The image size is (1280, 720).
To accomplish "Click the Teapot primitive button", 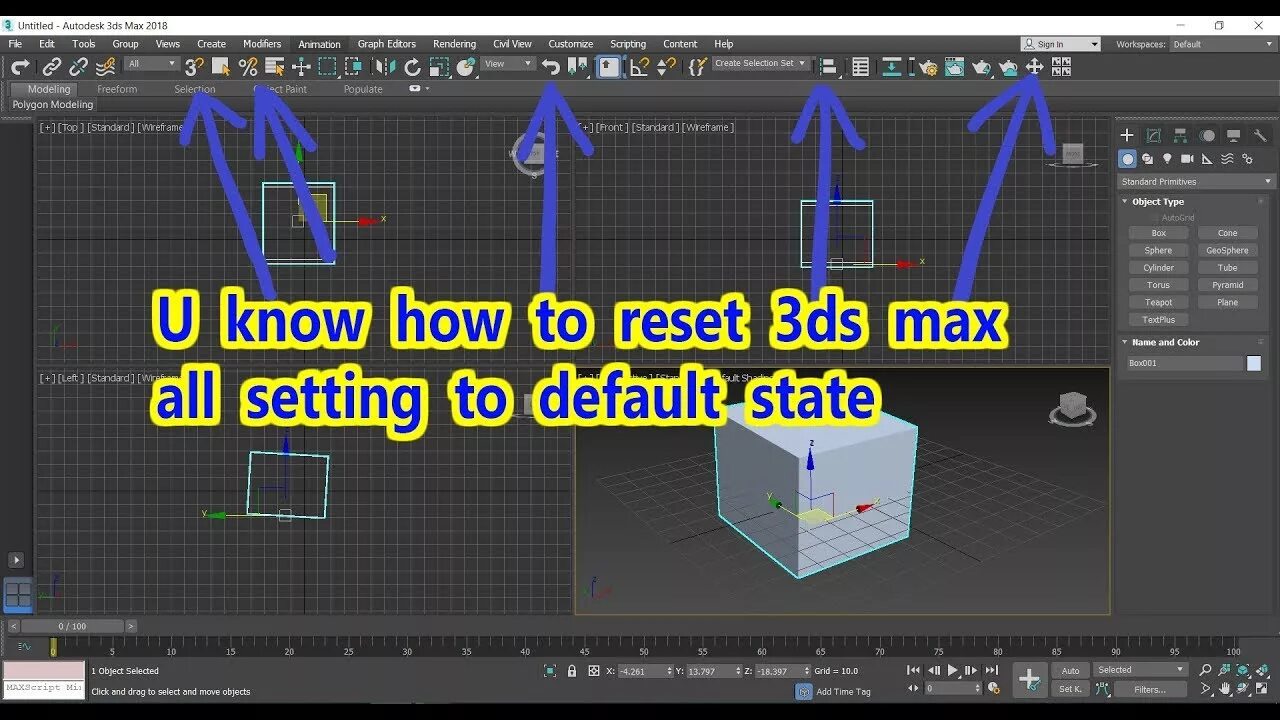I will point(1158,302).
